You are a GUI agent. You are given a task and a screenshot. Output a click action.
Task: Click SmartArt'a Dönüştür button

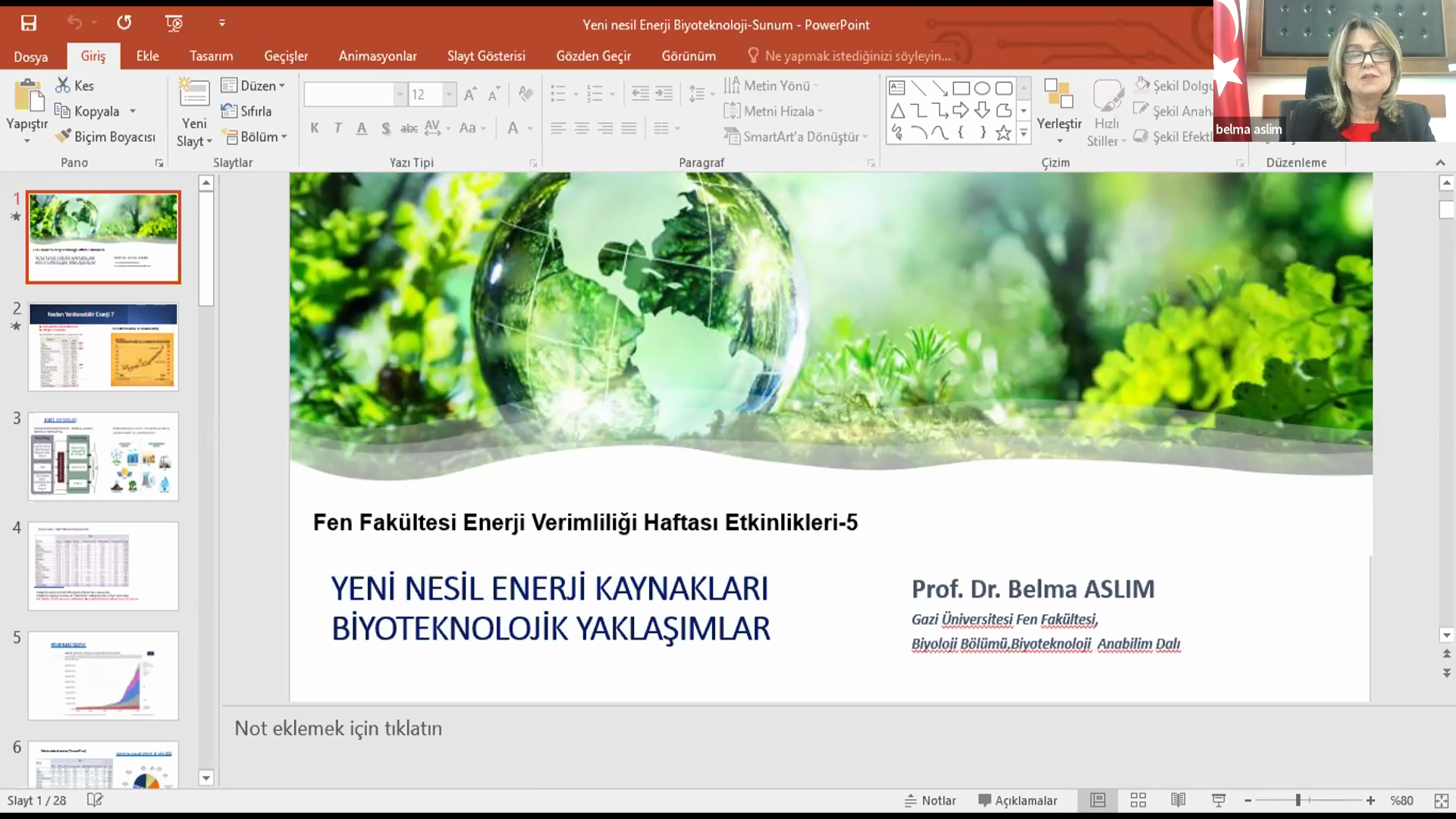tap(795, 136)
